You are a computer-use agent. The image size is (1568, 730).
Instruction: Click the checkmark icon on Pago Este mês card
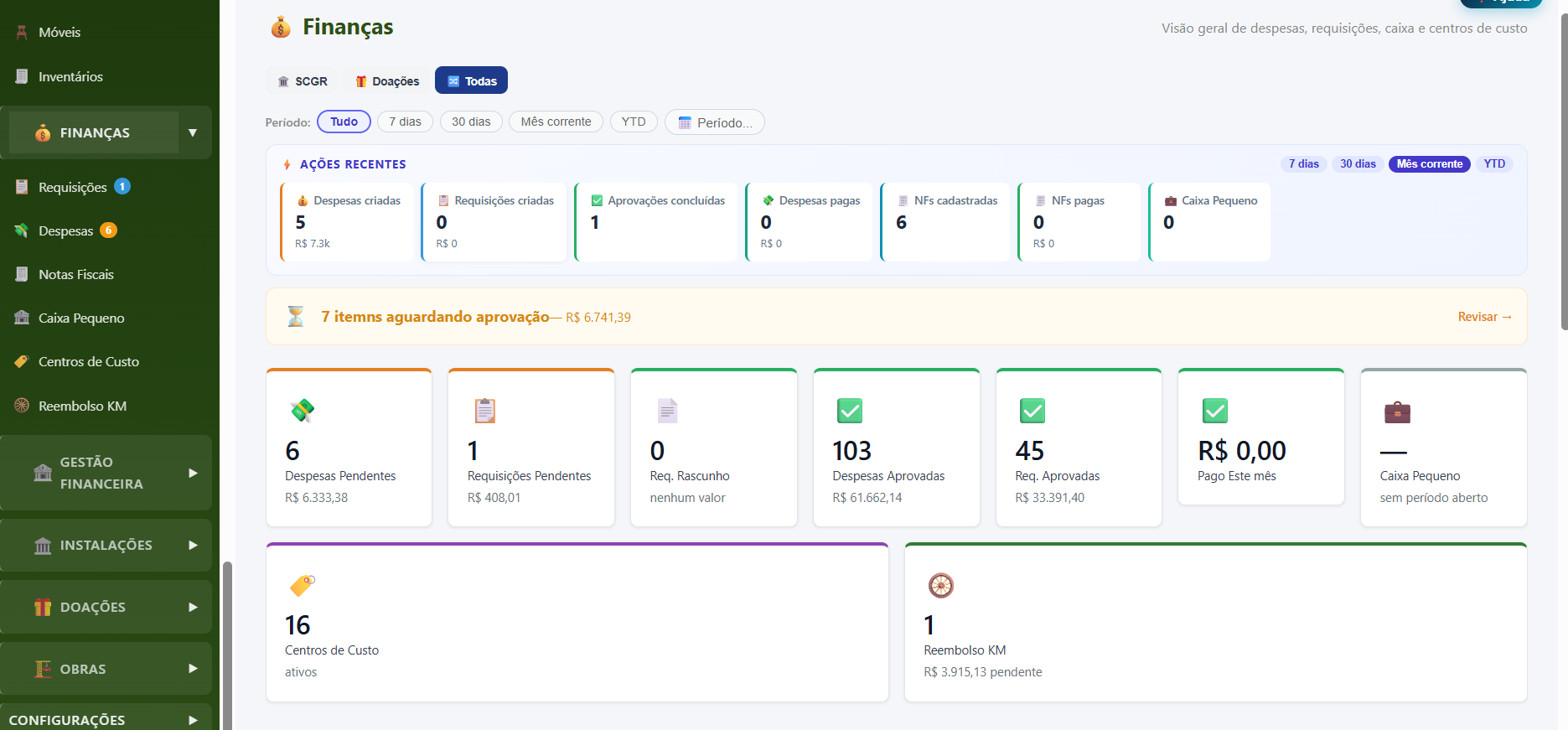[x=1215, y=411]
